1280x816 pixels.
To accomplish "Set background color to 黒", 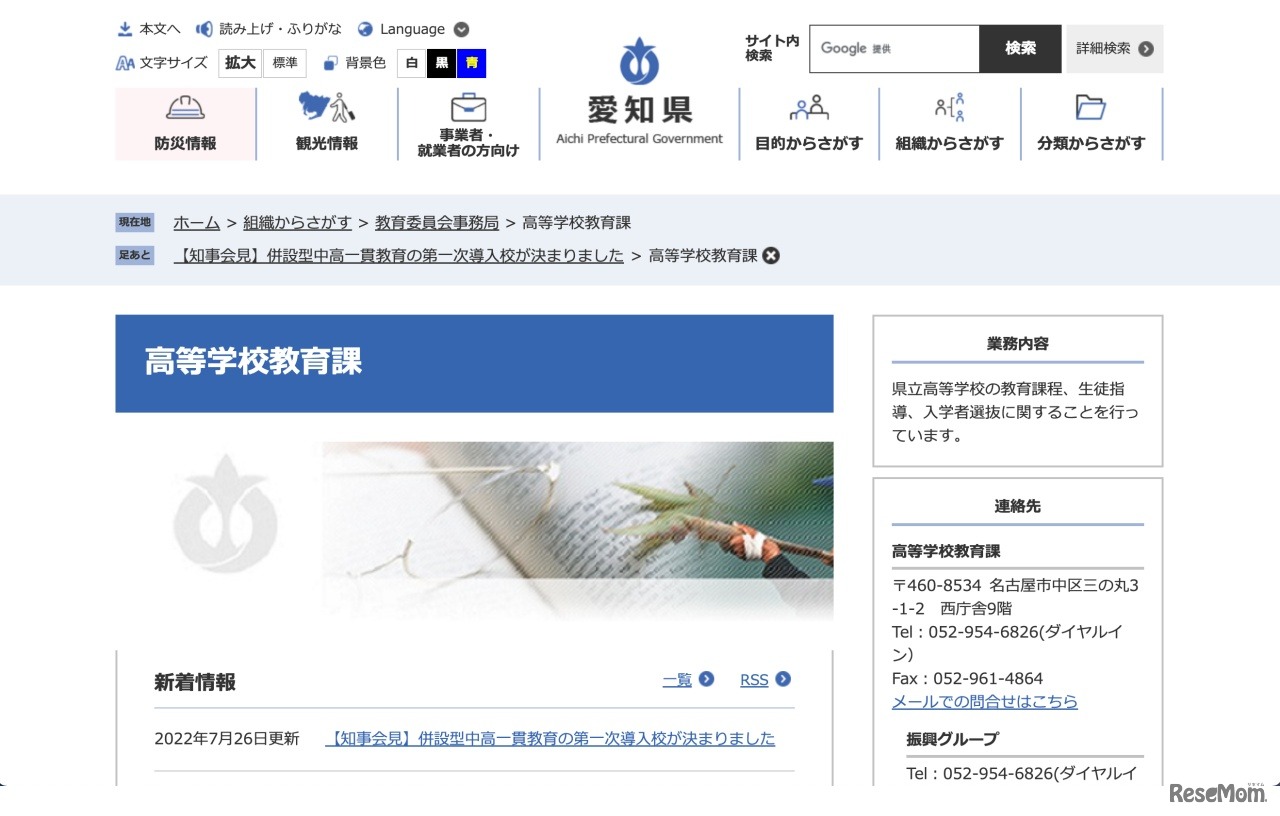I will pos(440,63).
